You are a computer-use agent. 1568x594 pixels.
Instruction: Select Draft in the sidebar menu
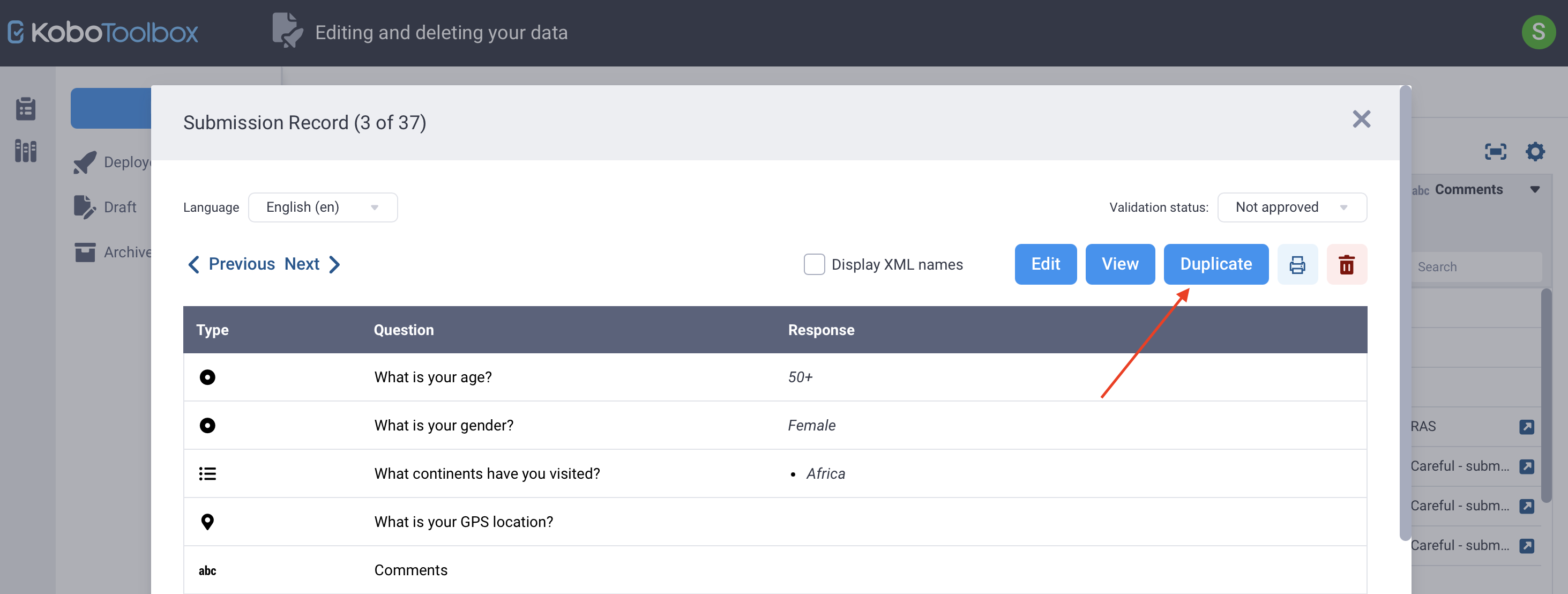120,207
